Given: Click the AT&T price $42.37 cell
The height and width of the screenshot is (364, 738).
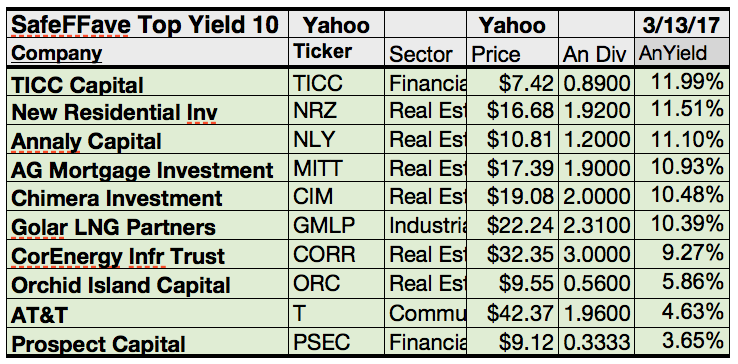Looking at the screenshot, I should click(513, 313).
